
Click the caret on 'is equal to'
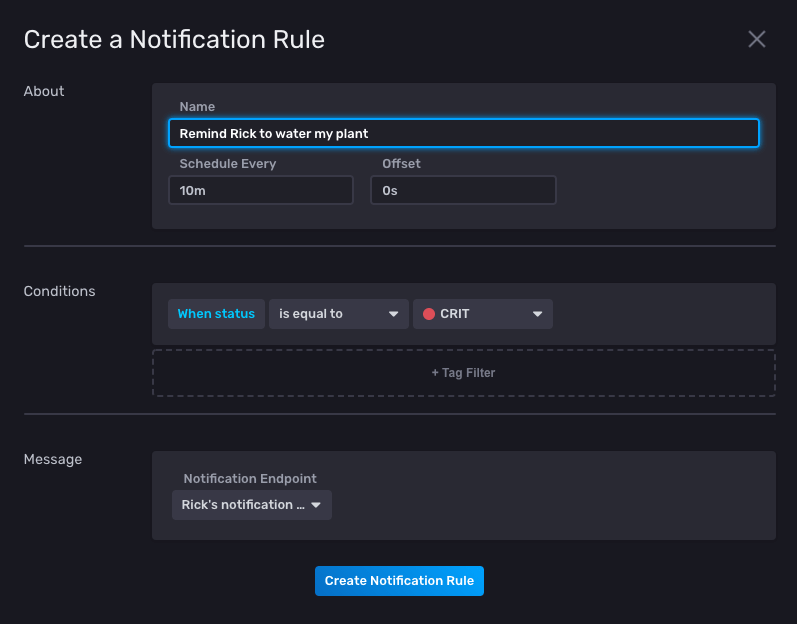pyautogui.click(x=394, y=314)
